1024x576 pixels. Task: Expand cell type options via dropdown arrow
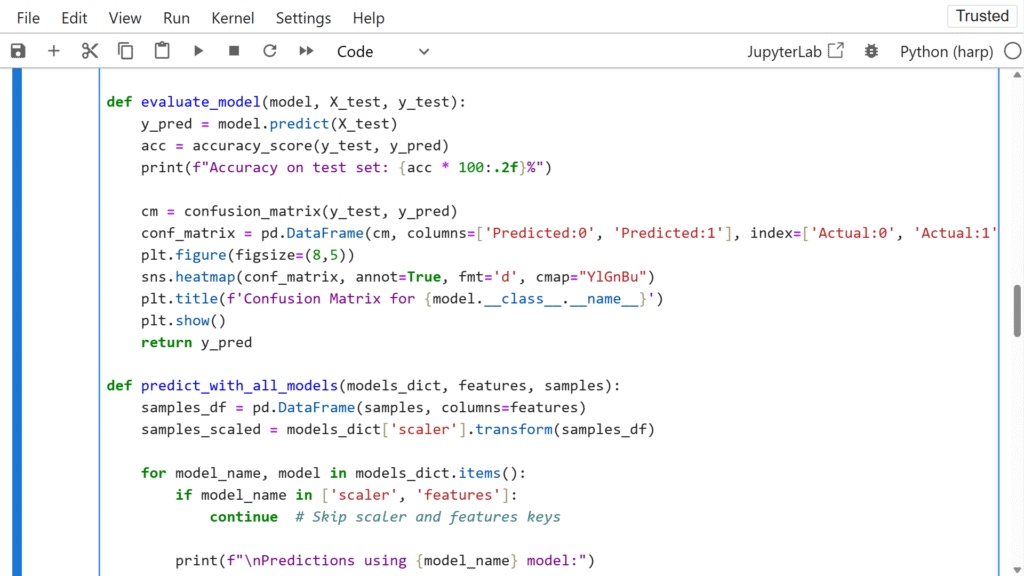(x=423, y=50)
